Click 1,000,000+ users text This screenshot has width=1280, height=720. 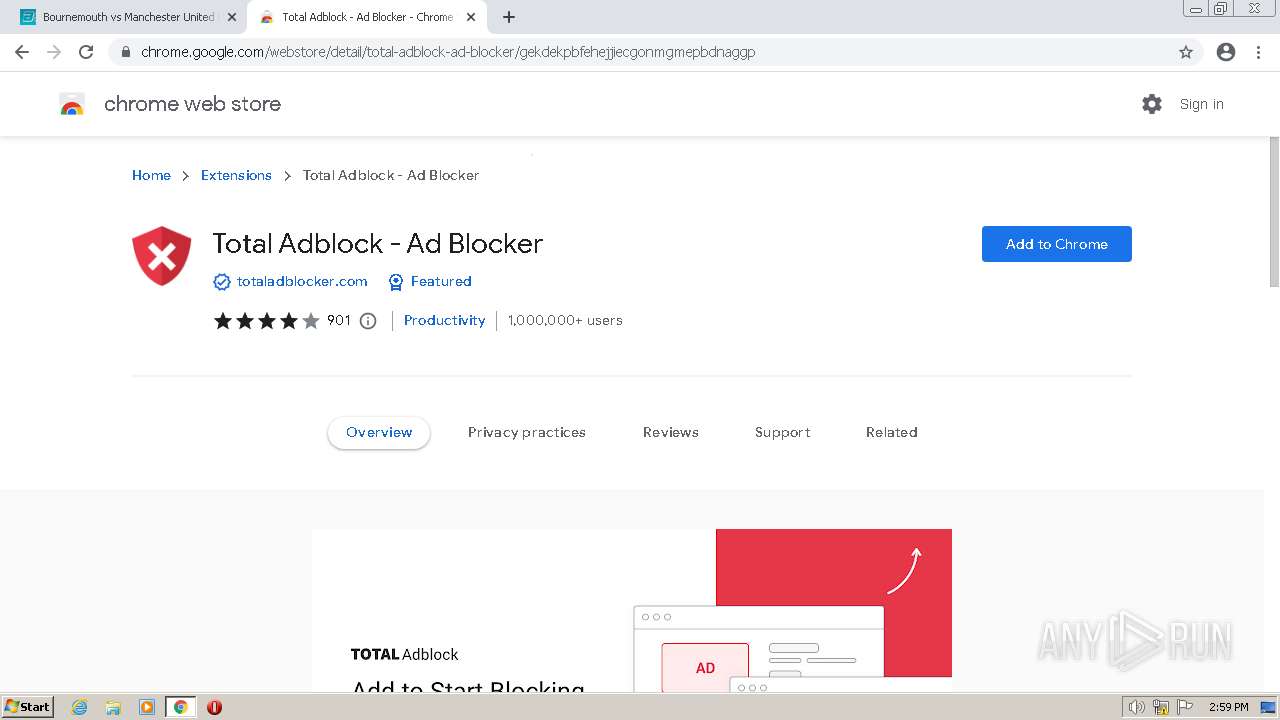[x=565, y=320]
